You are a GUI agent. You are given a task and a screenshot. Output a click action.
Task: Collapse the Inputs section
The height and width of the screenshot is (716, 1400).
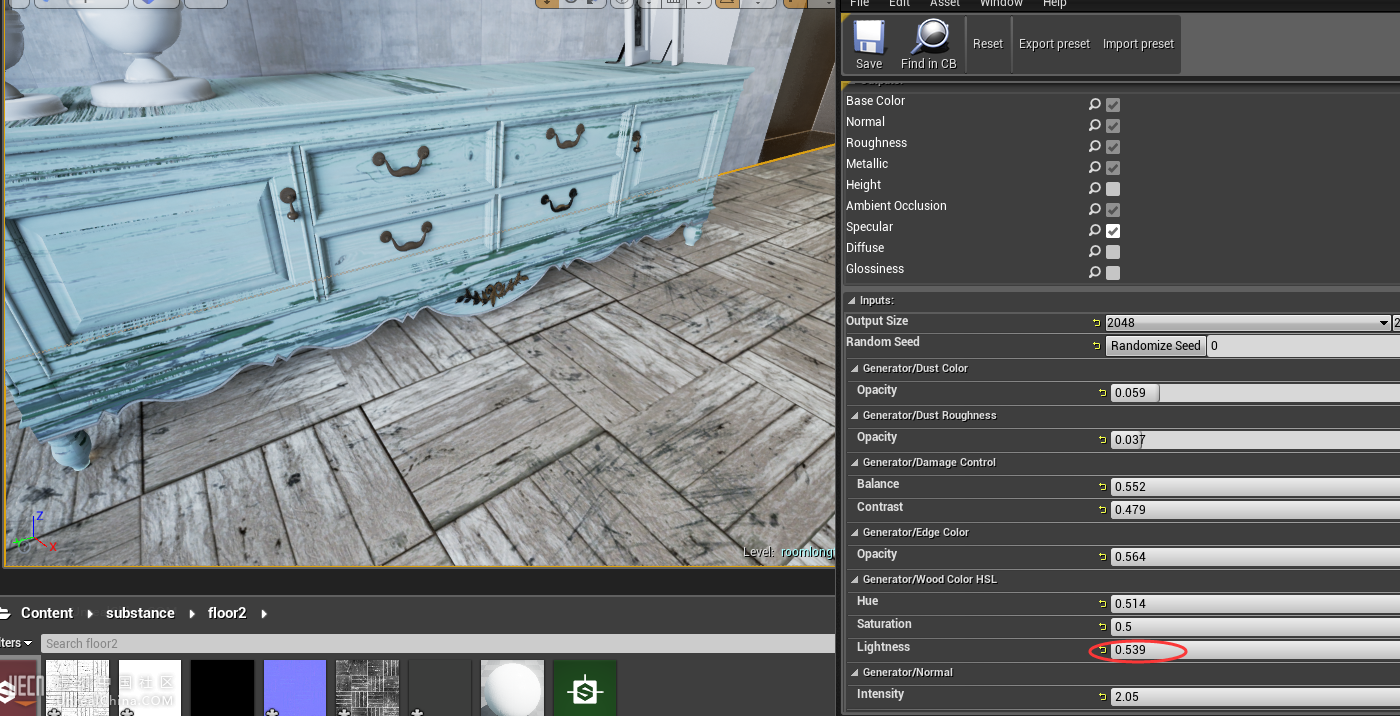(x=852, y=301)
